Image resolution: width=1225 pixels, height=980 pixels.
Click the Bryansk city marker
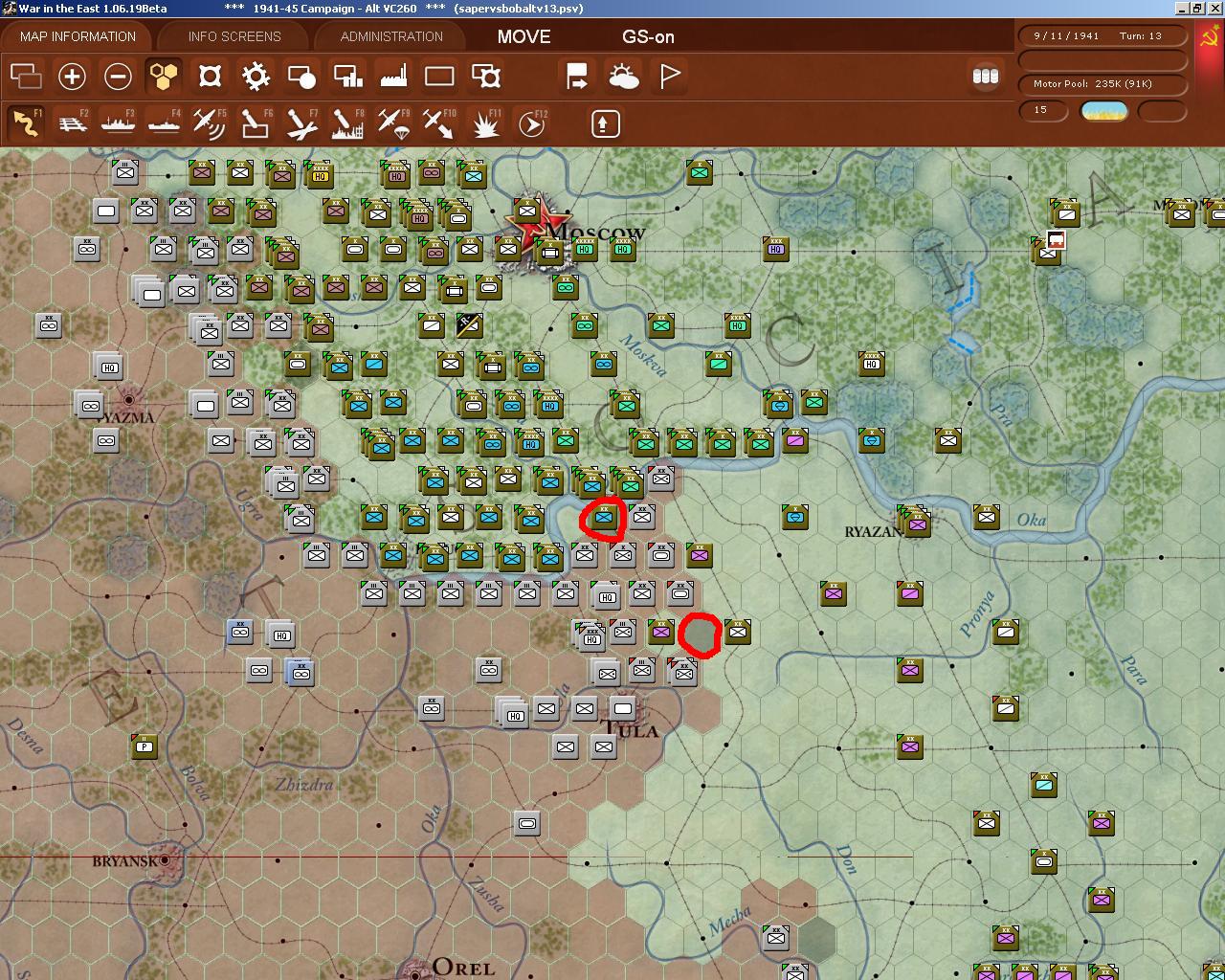(166, 860)
